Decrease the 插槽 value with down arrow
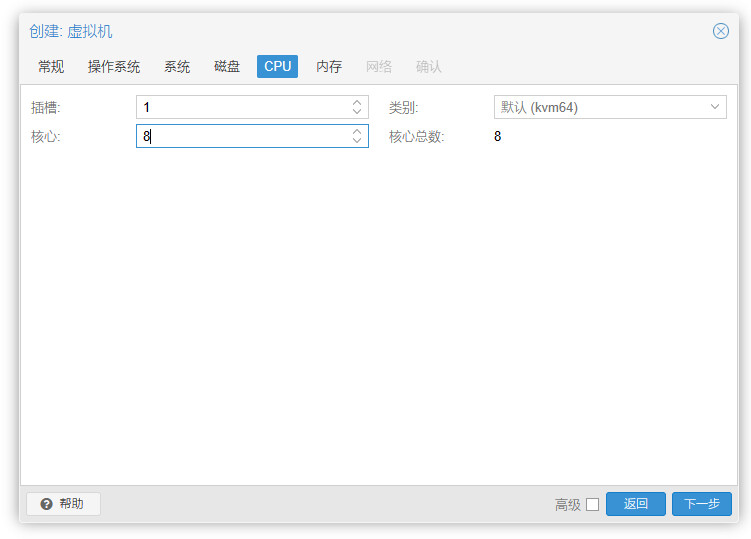The height and width of the screenshot is (539, 751). (x=357, y=112)
